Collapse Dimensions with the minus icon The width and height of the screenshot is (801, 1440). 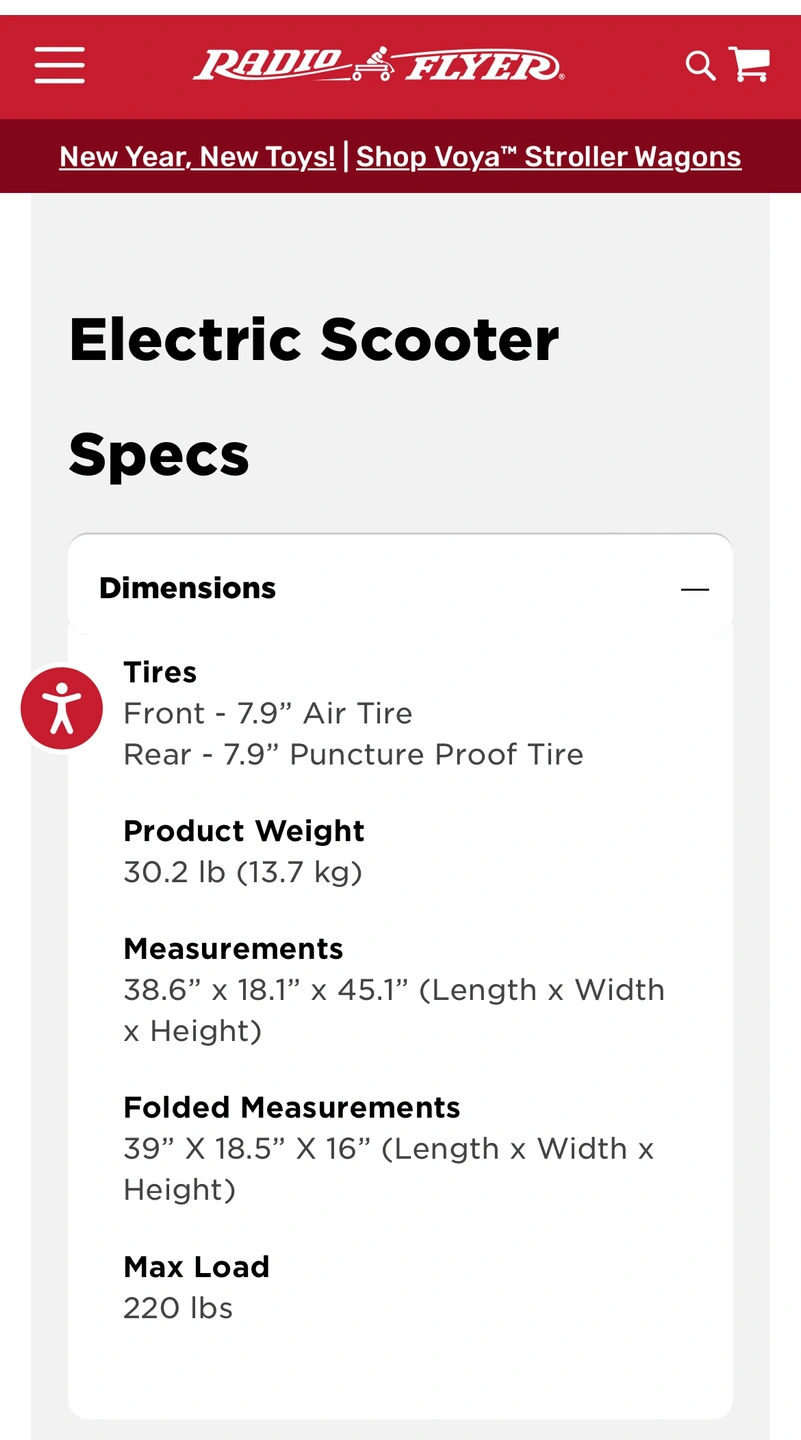click(695, 589)
